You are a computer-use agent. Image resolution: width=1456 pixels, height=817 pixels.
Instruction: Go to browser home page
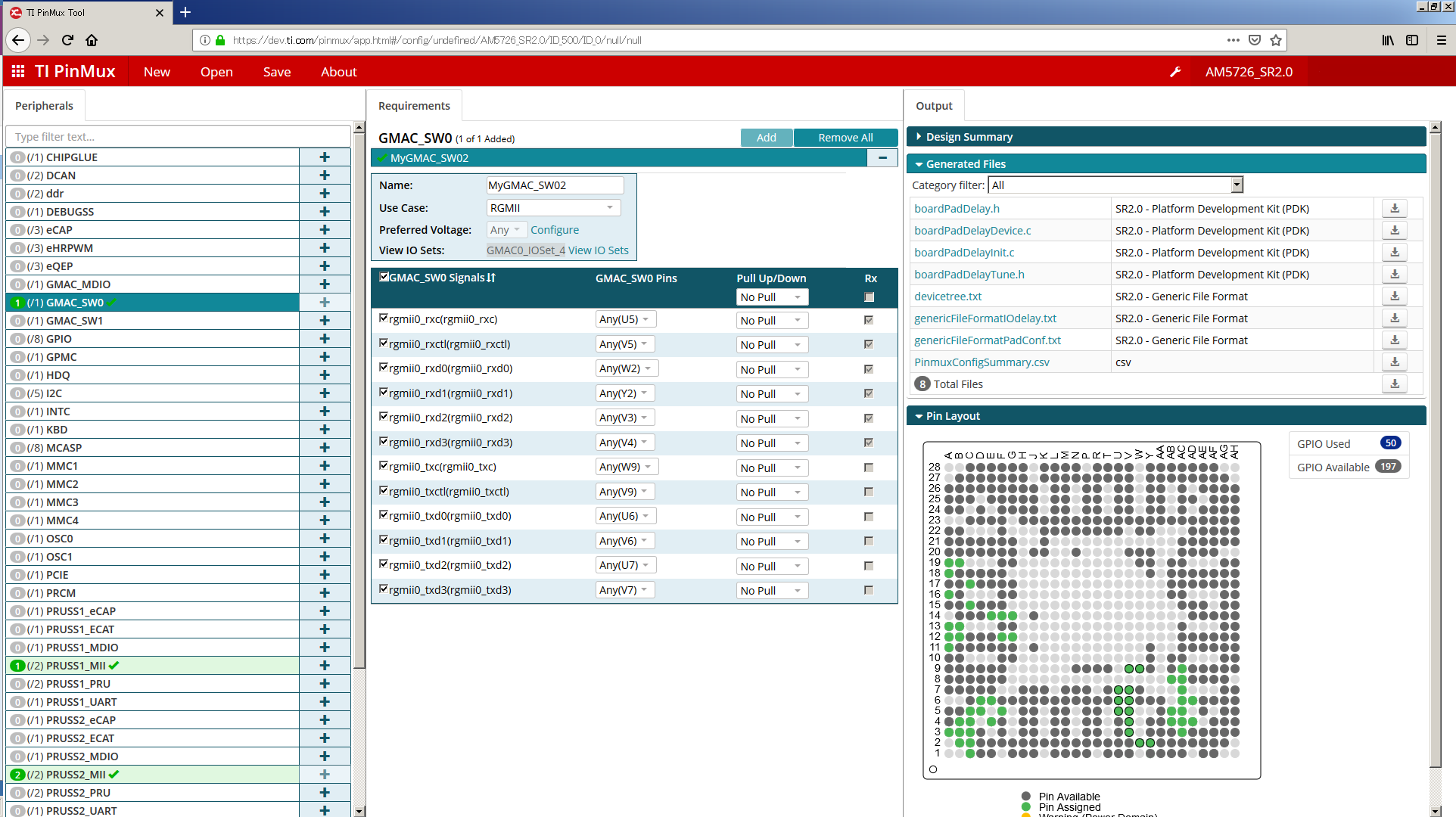click(92, 40)
